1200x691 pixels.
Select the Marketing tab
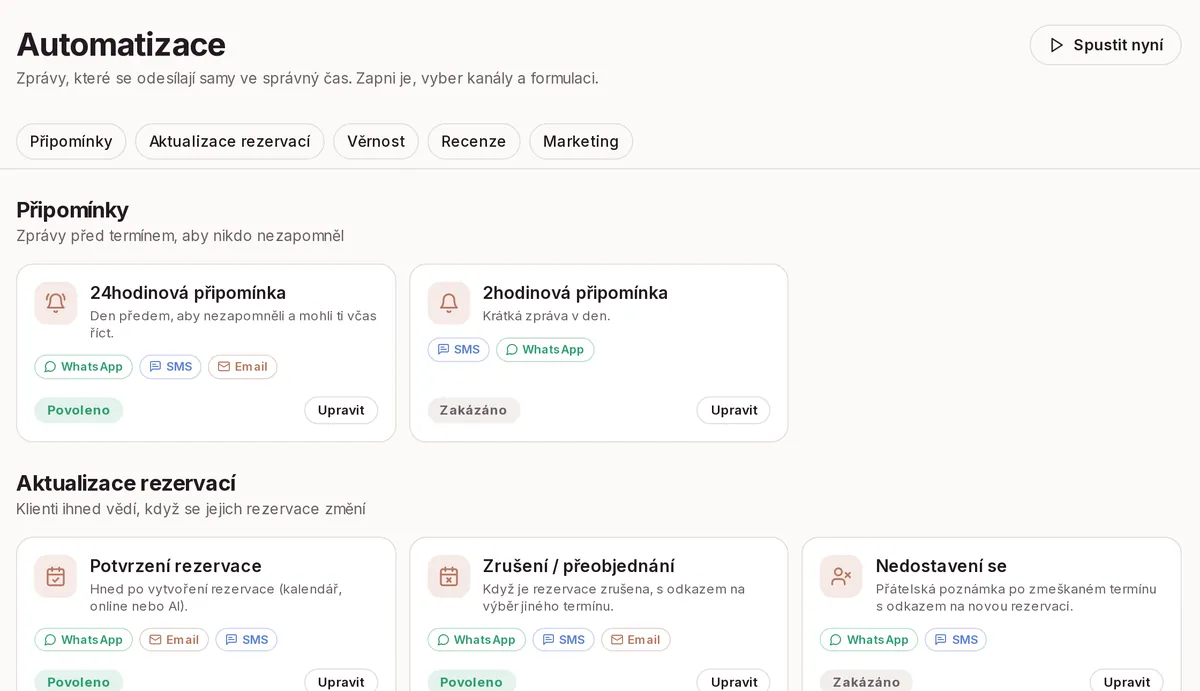click(x=581, y=141)
